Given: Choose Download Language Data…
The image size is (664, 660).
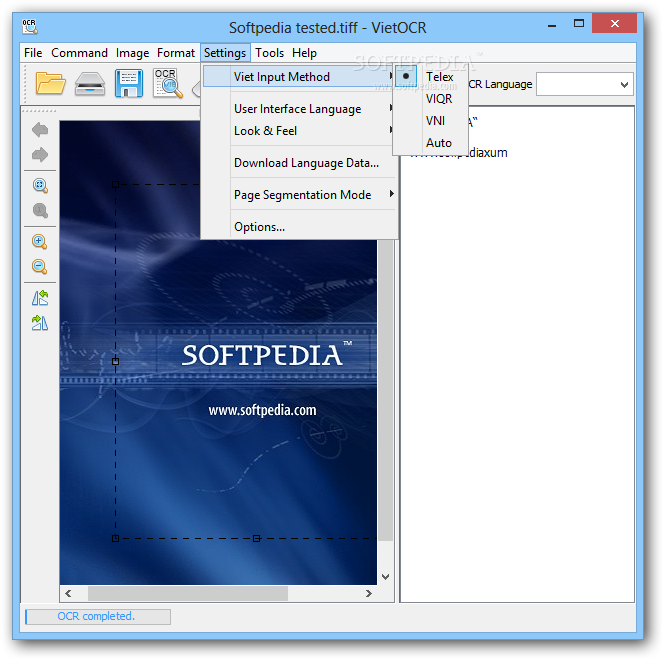Looking at the screenshot, I should (299, 163).
